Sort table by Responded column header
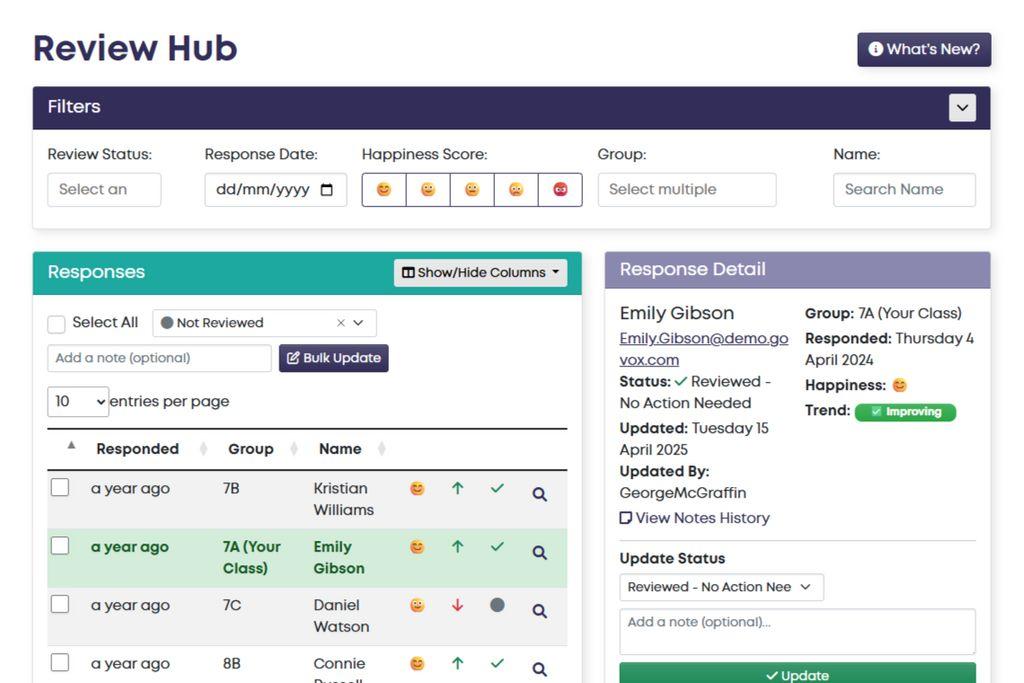This screenshot has width=1024, height=683. [x=137, y=449]
